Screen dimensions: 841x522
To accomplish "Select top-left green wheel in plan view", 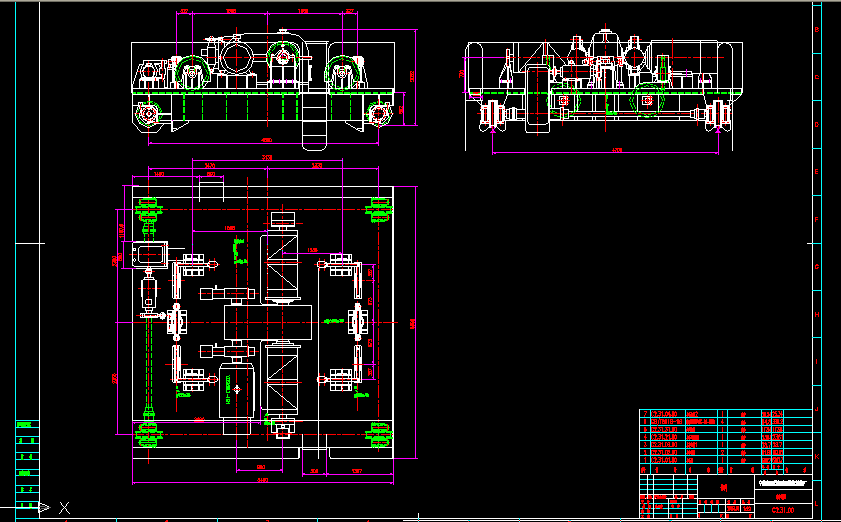I will tap(149, 208).
